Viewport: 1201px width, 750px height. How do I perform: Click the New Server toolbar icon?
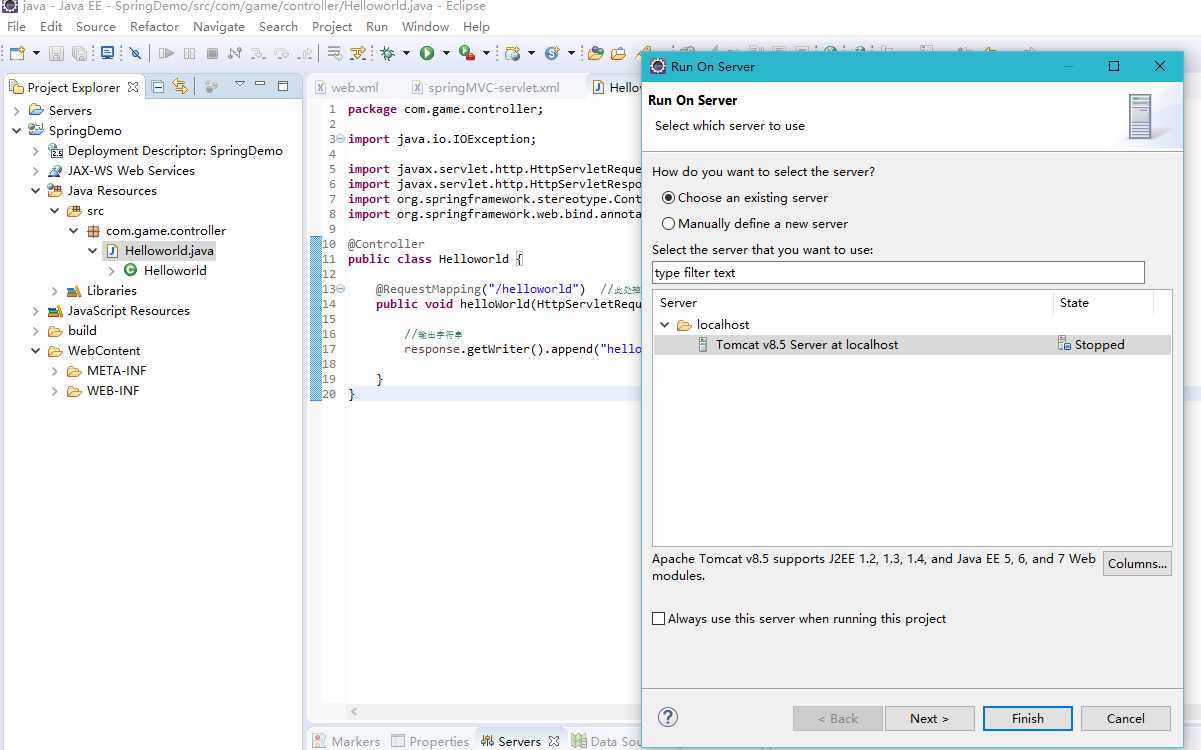pos(513,53)
